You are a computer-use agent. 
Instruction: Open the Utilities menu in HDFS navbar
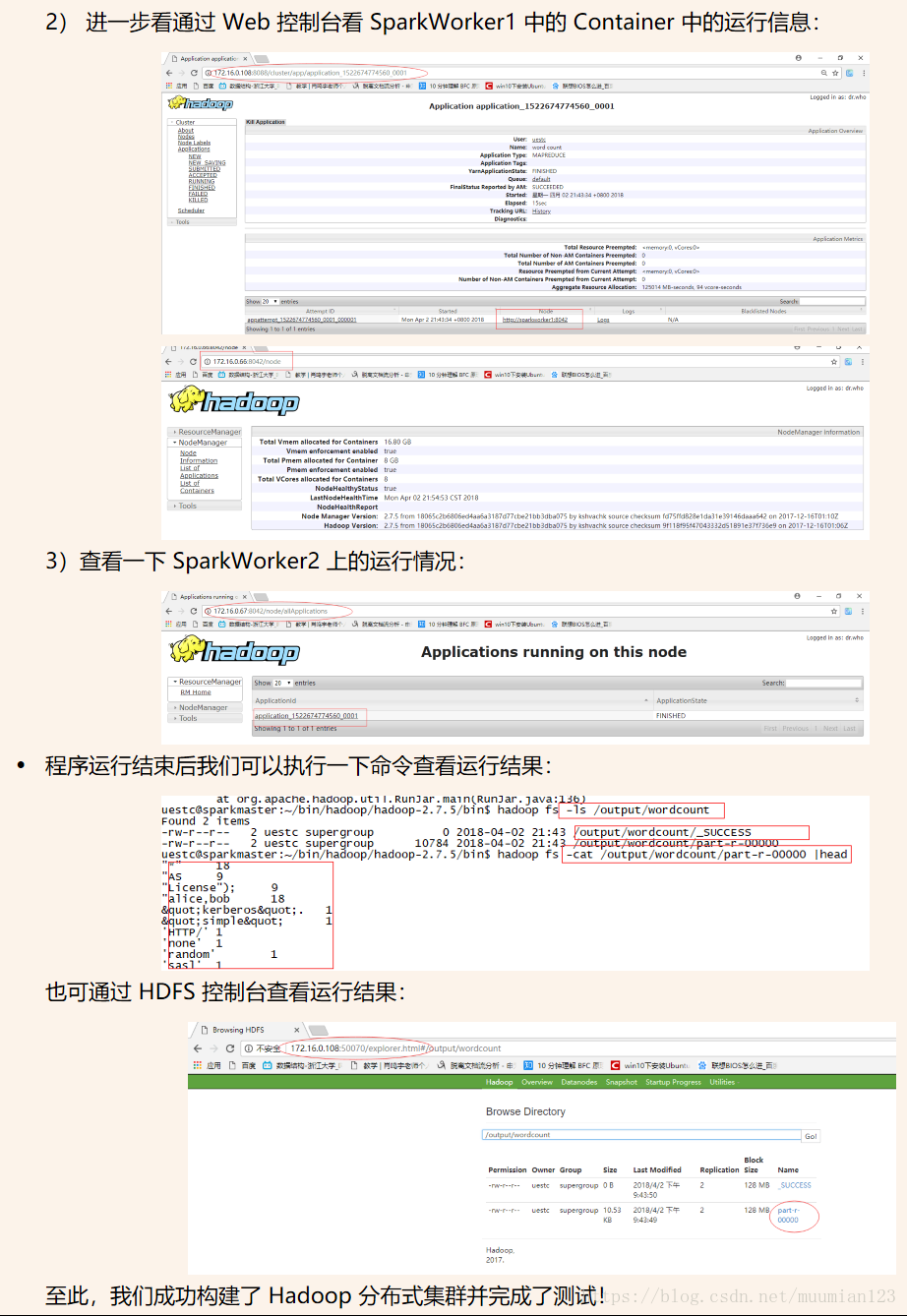[x=722, y=1082]
